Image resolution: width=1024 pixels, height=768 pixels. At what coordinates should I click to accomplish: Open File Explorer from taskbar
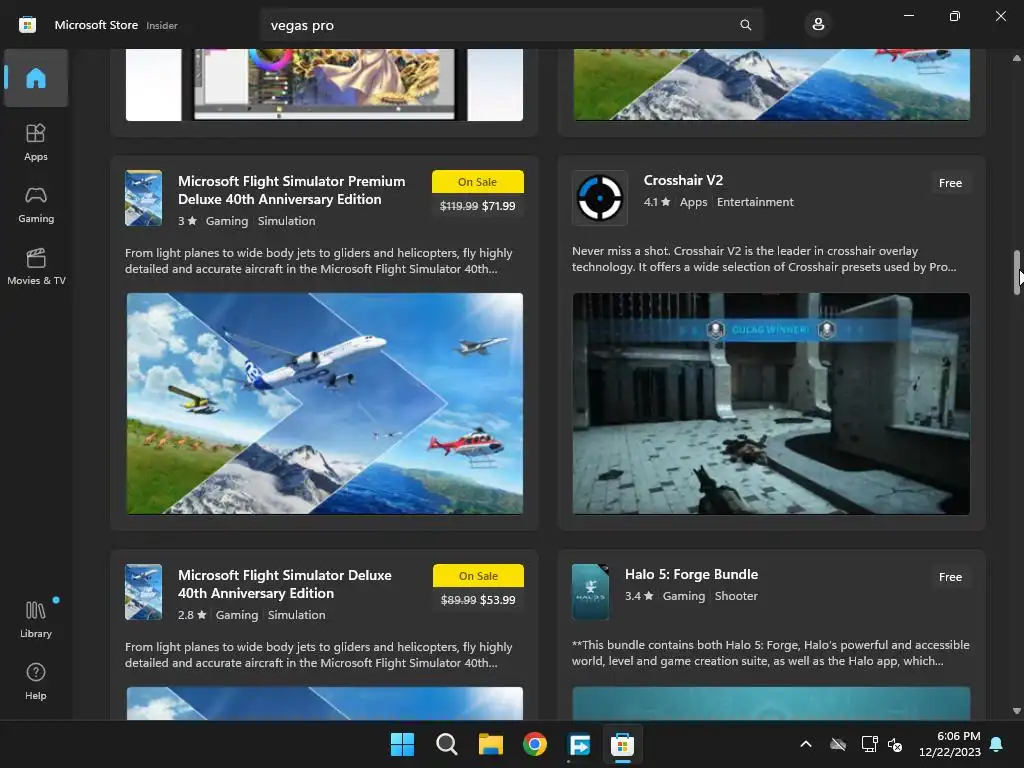pos(490,744)
